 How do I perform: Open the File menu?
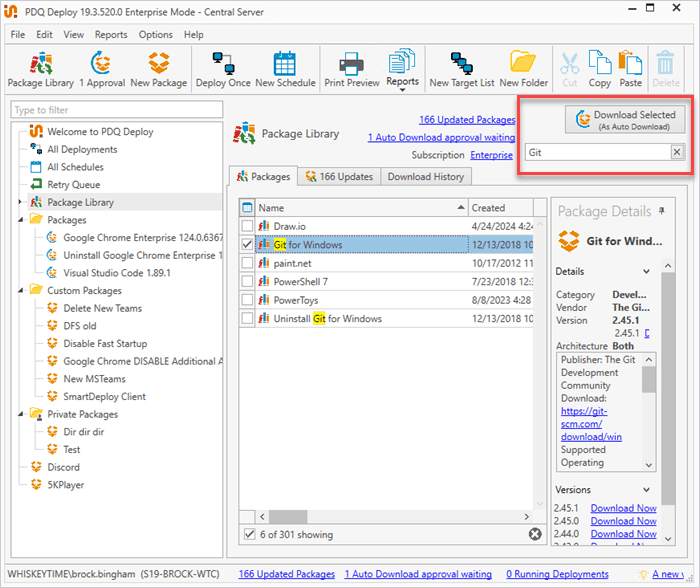18,34
